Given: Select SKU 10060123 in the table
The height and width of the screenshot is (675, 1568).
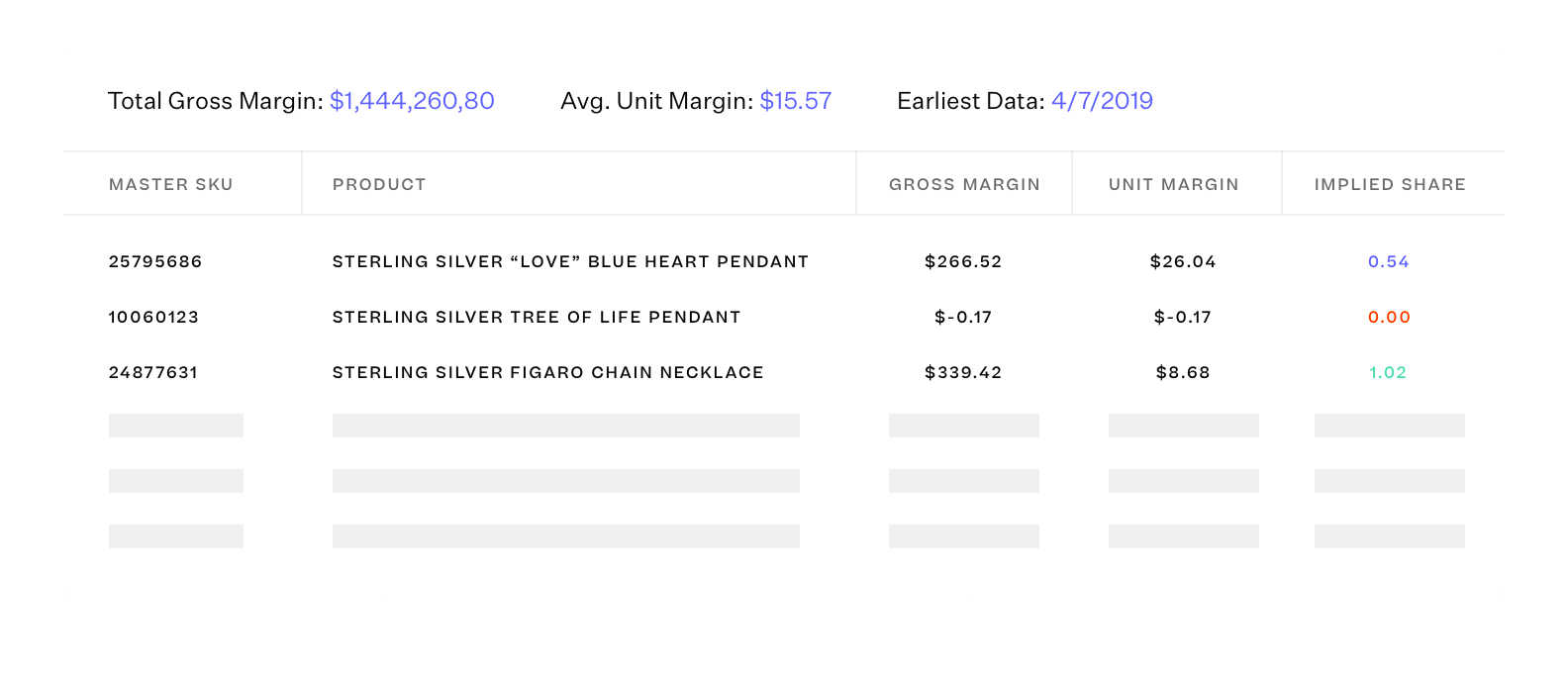Looking at the screenshot, I should click(x=153, y=317).
